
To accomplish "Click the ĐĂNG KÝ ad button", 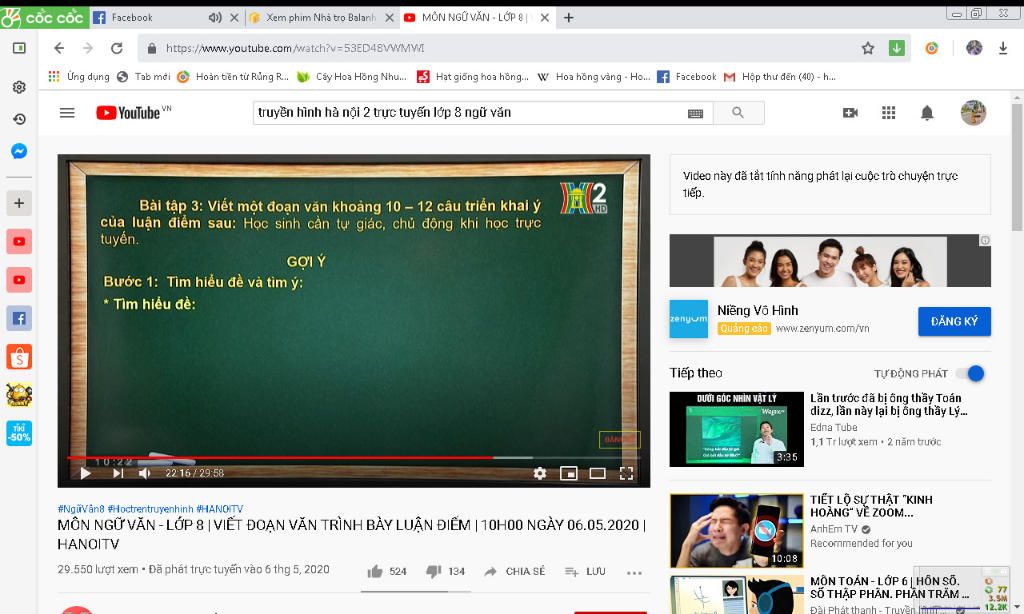I will (954, 321).
